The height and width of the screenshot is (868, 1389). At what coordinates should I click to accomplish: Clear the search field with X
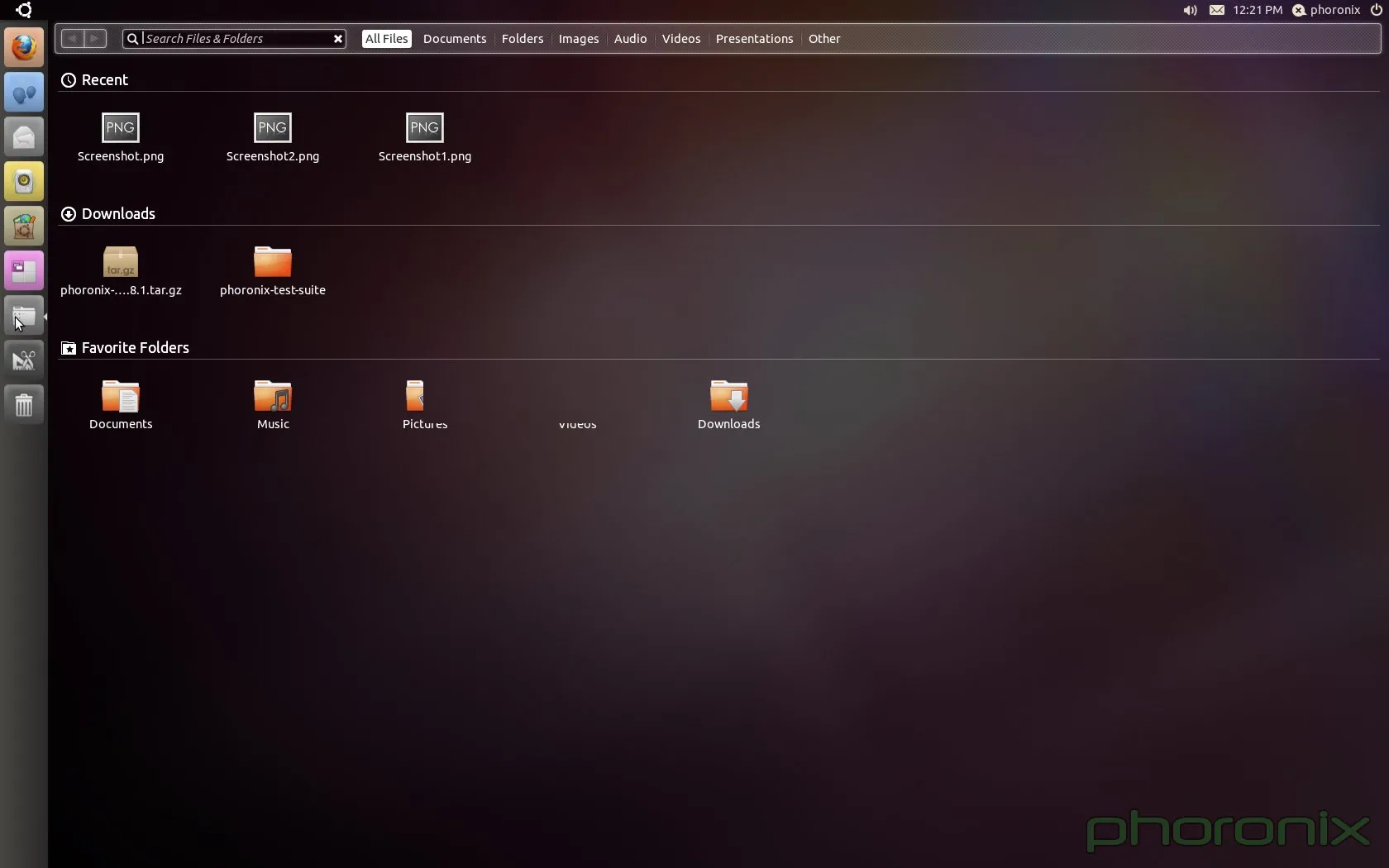337,39
